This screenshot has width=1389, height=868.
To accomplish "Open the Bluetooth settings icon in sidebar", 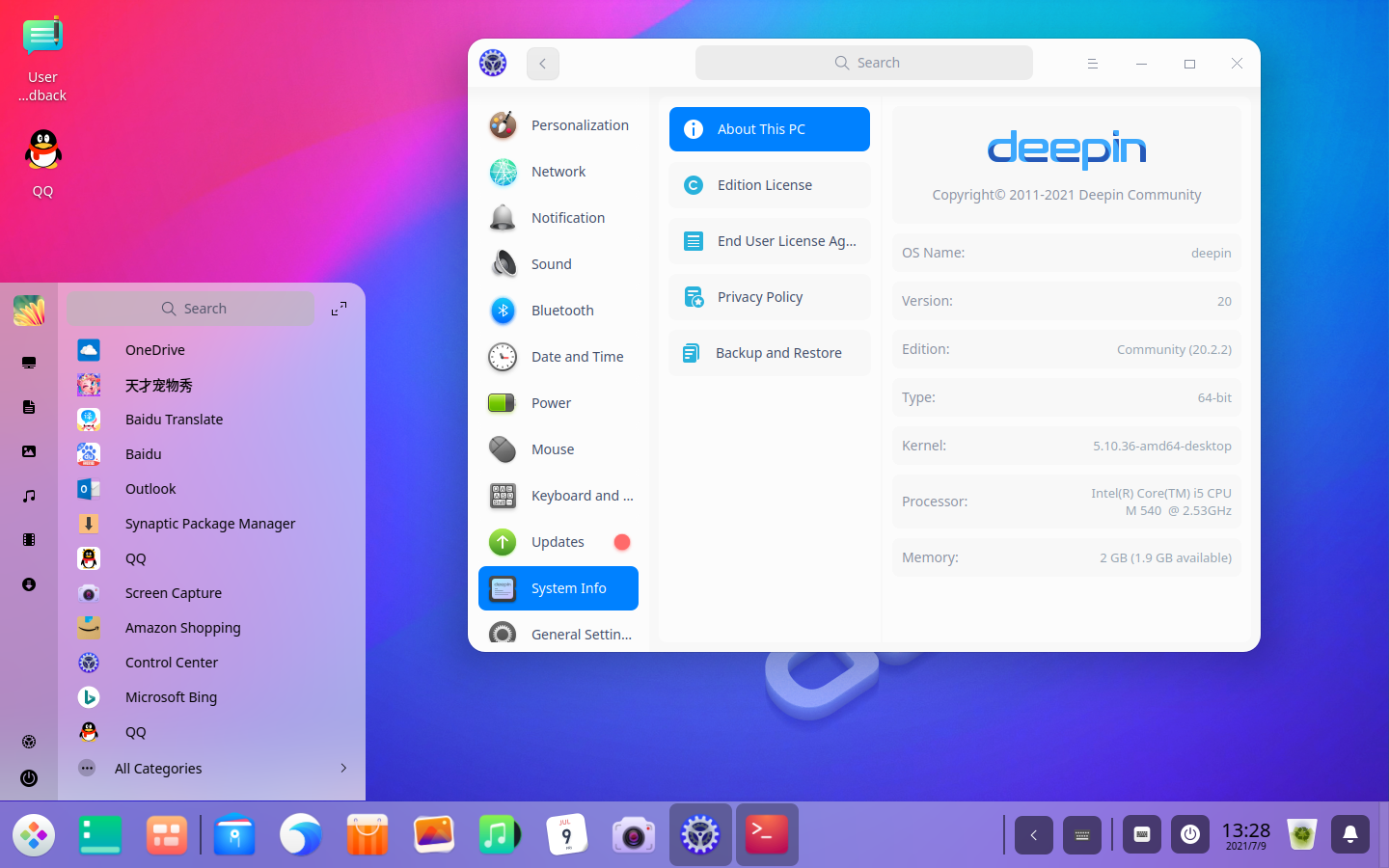I will click(503, 310).
